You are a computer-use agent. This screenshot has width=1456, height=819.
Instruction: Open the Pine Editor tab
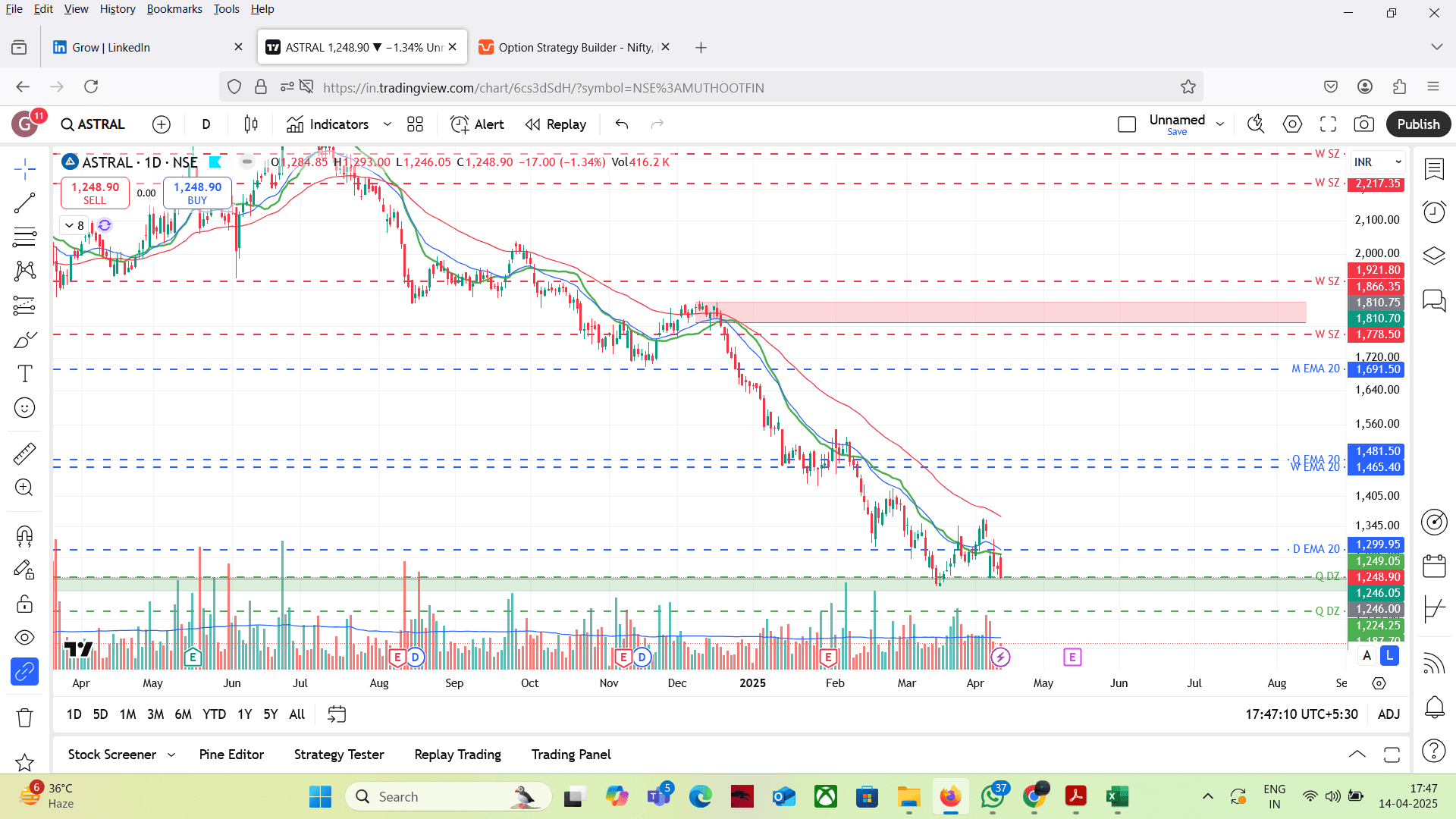(x=231, y=755)
